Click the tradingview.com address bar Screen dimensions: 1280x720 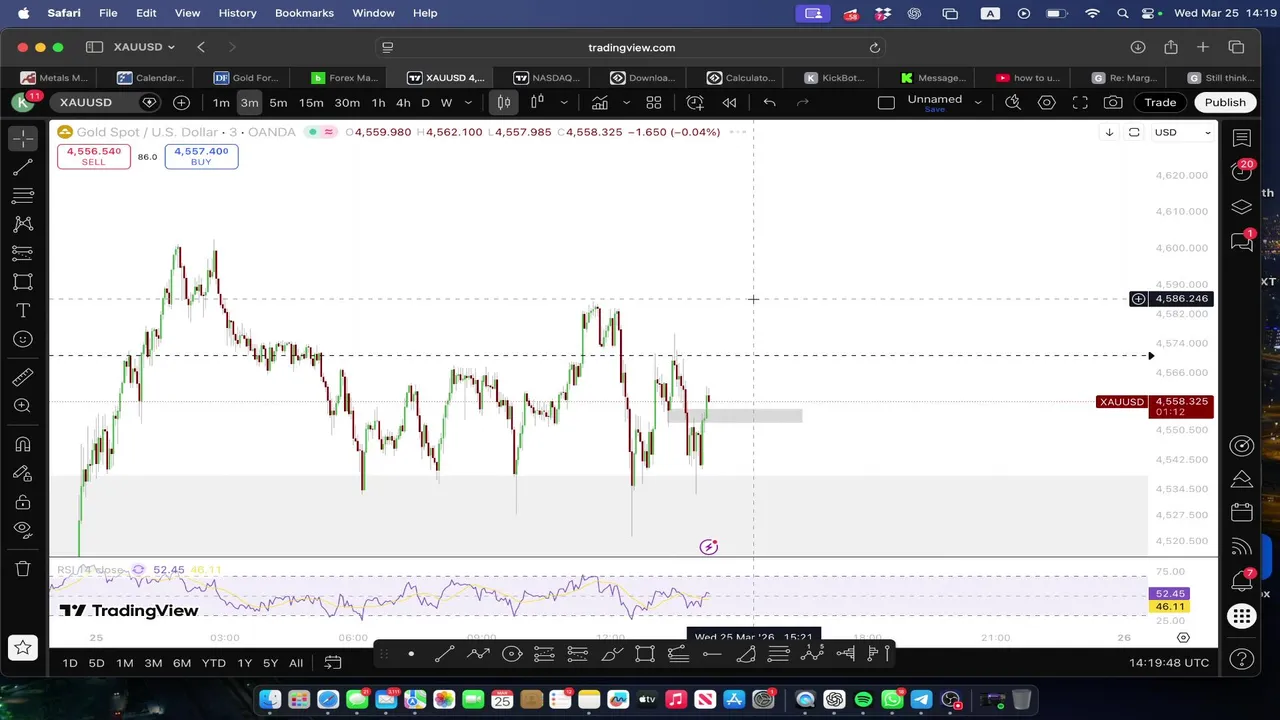click(631, 47)
